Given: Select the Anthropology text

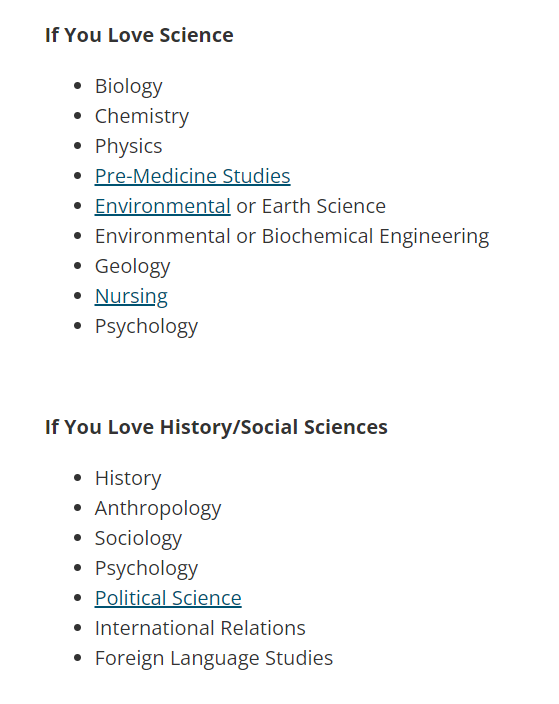Looking at the screenshot, I should pos(158,508).
